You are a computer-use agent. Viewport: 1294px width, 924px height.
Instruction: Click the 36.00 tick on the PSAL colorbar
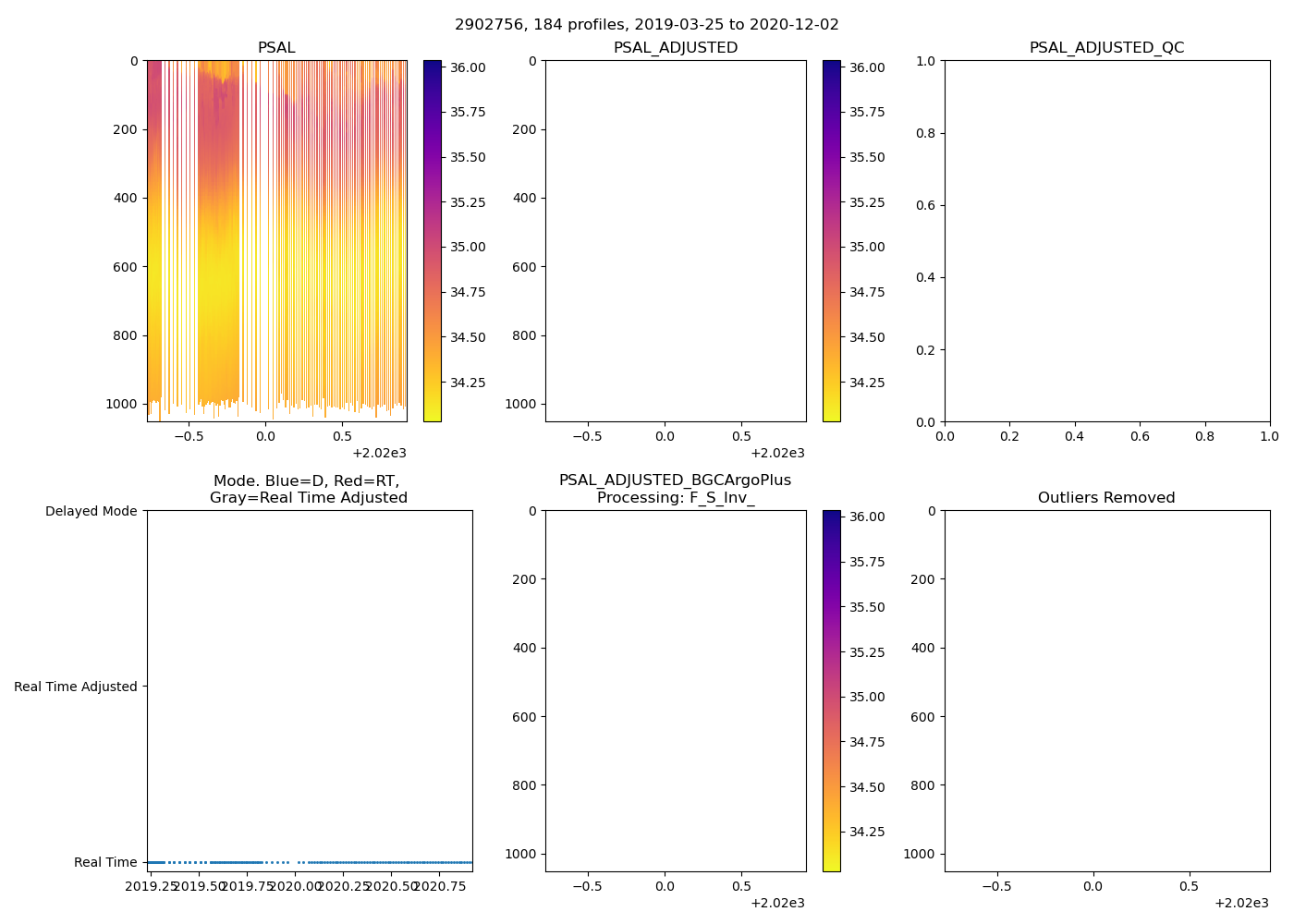point(468,67)
